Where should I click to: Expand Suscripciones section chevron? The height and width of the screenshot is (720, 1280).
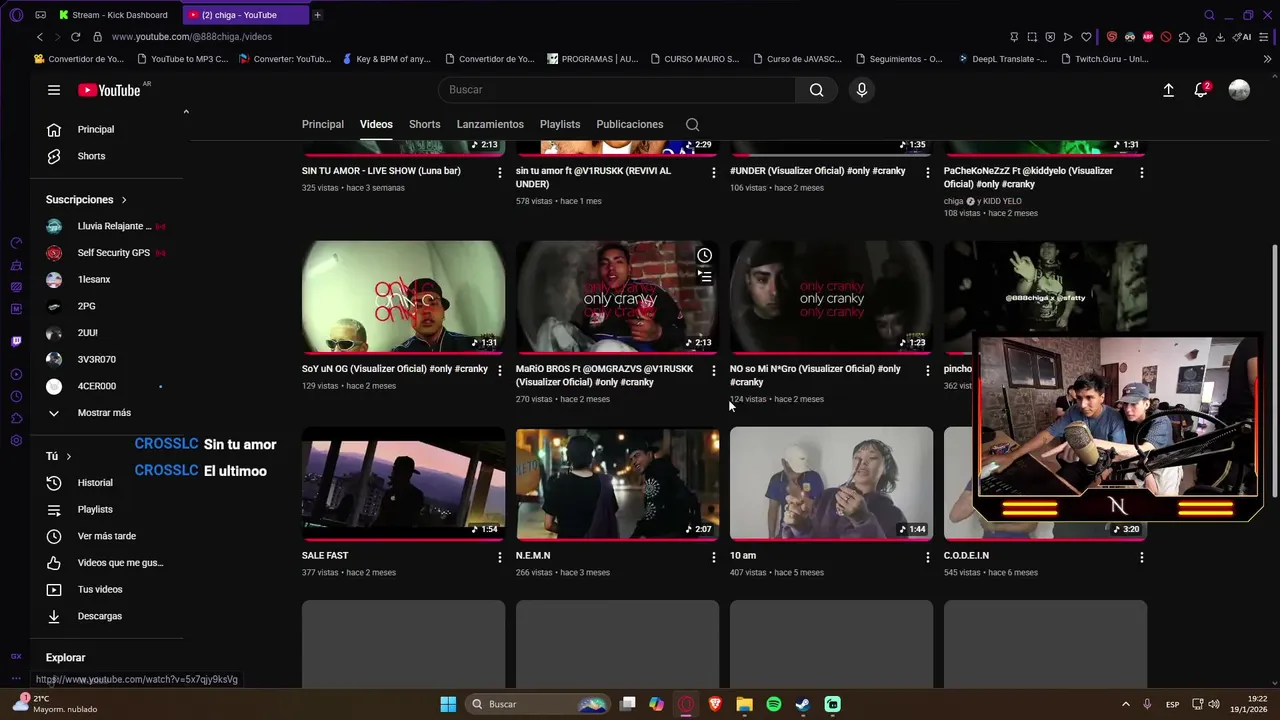click(124, 200)
